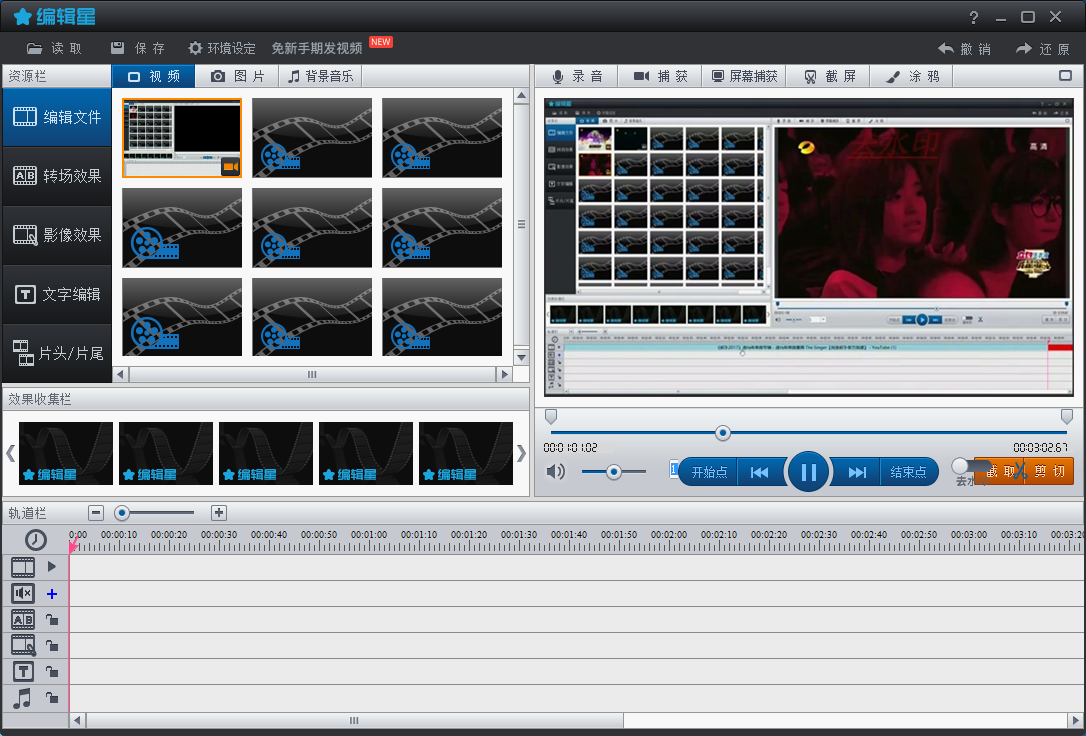Click the 开始点 start point button
Viewport: 1086px width, 736px height.
coord(709,472)
